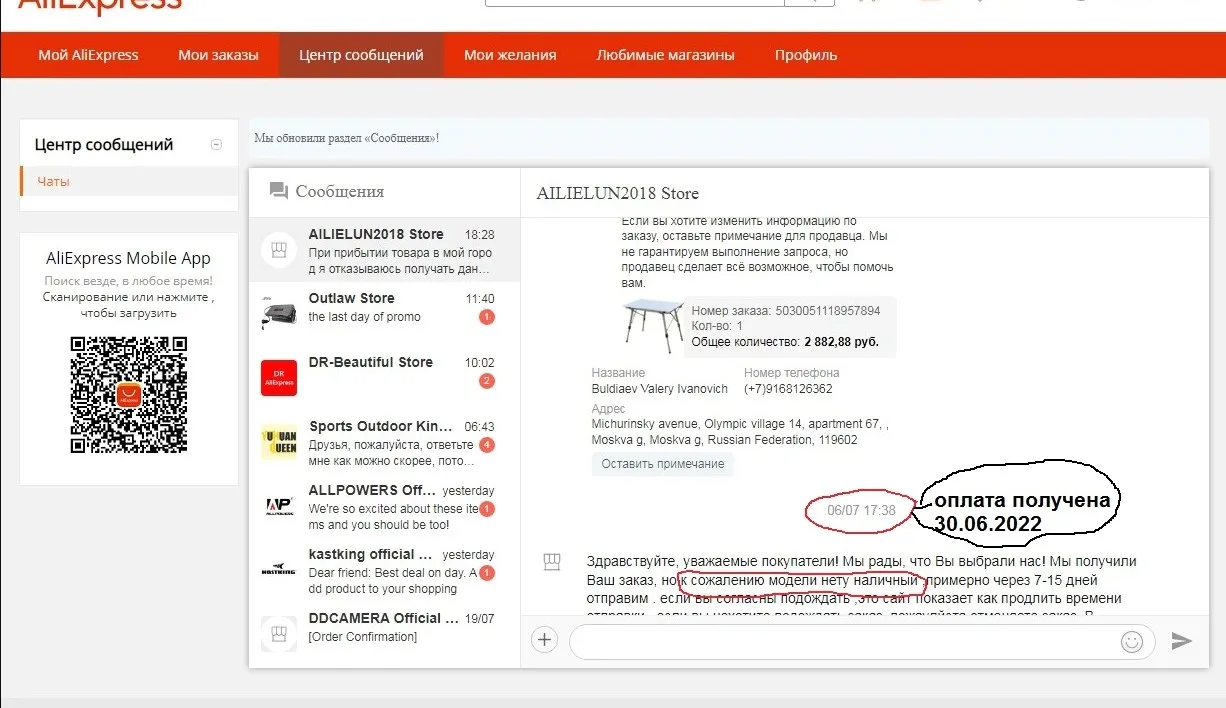Click the Sports Outdoor King store avatar
Screen dimensions: 1226x708
coord(279,441)
